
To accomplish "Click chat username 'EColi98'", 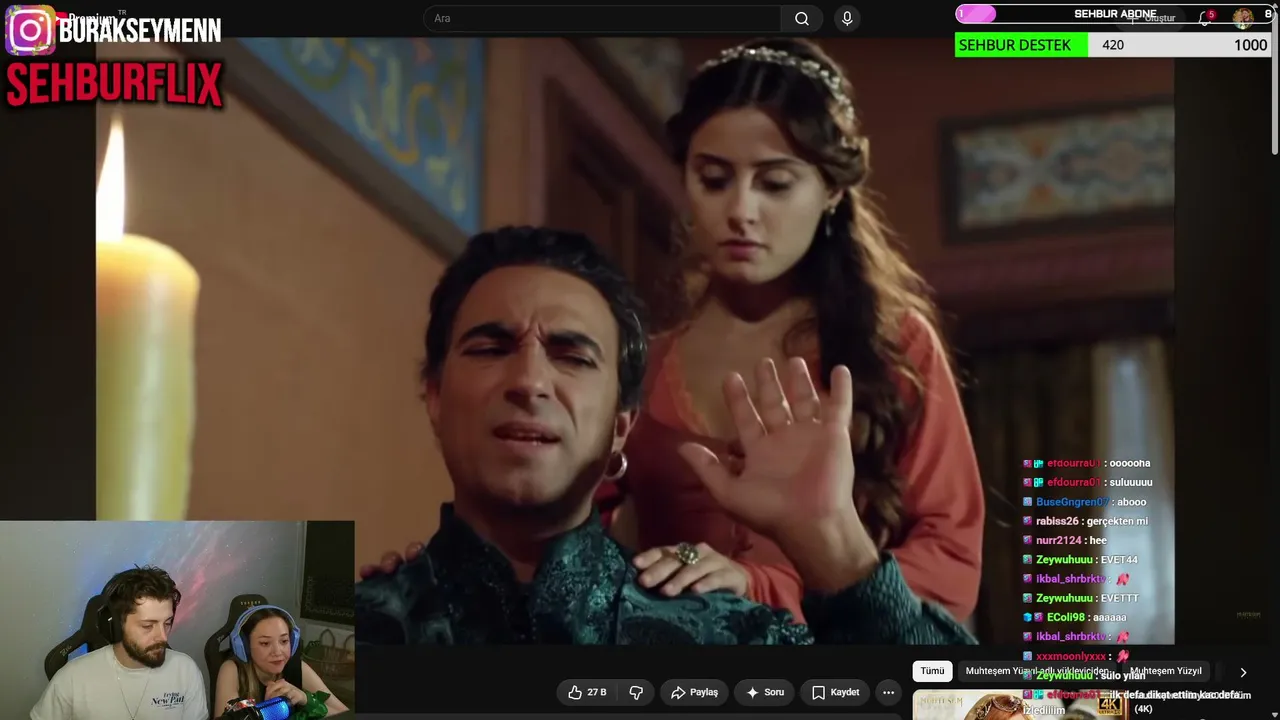I will [1065, 617].
